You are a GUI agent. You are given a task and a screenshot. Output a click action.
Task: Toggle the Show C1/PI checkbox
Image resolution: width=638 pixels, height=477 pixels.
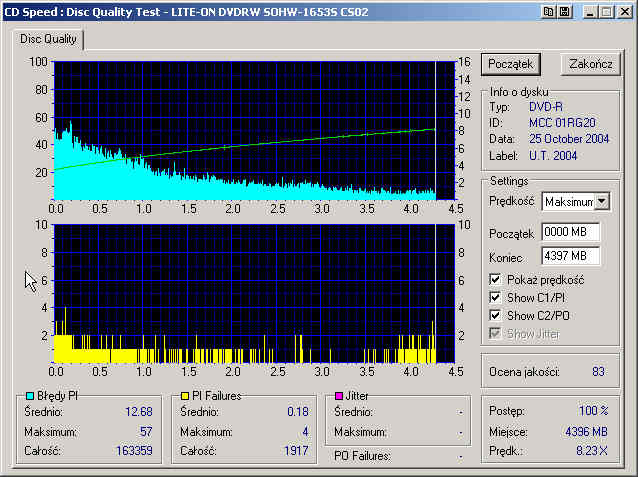point(495,298)
